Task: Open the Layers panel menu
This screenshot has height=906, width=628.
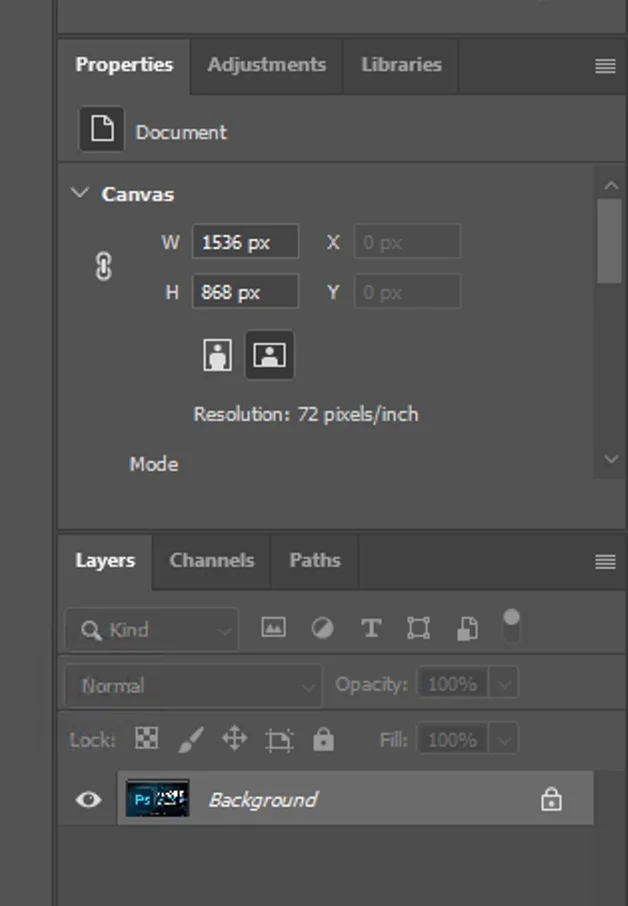Action: coord(605,562)
